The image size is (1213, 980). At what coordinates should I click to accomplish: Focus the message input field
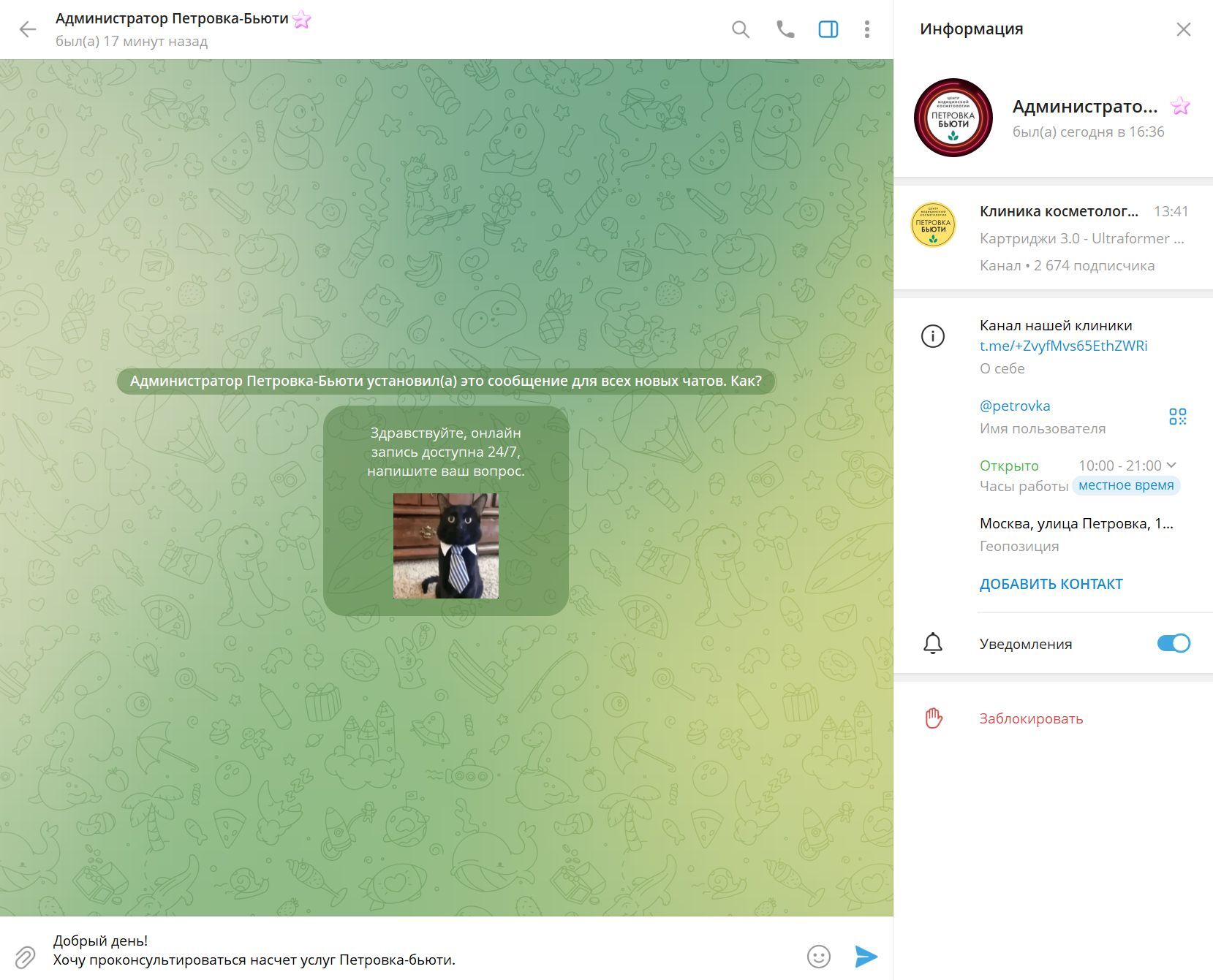pyautogui.click(x=423, y=950)
